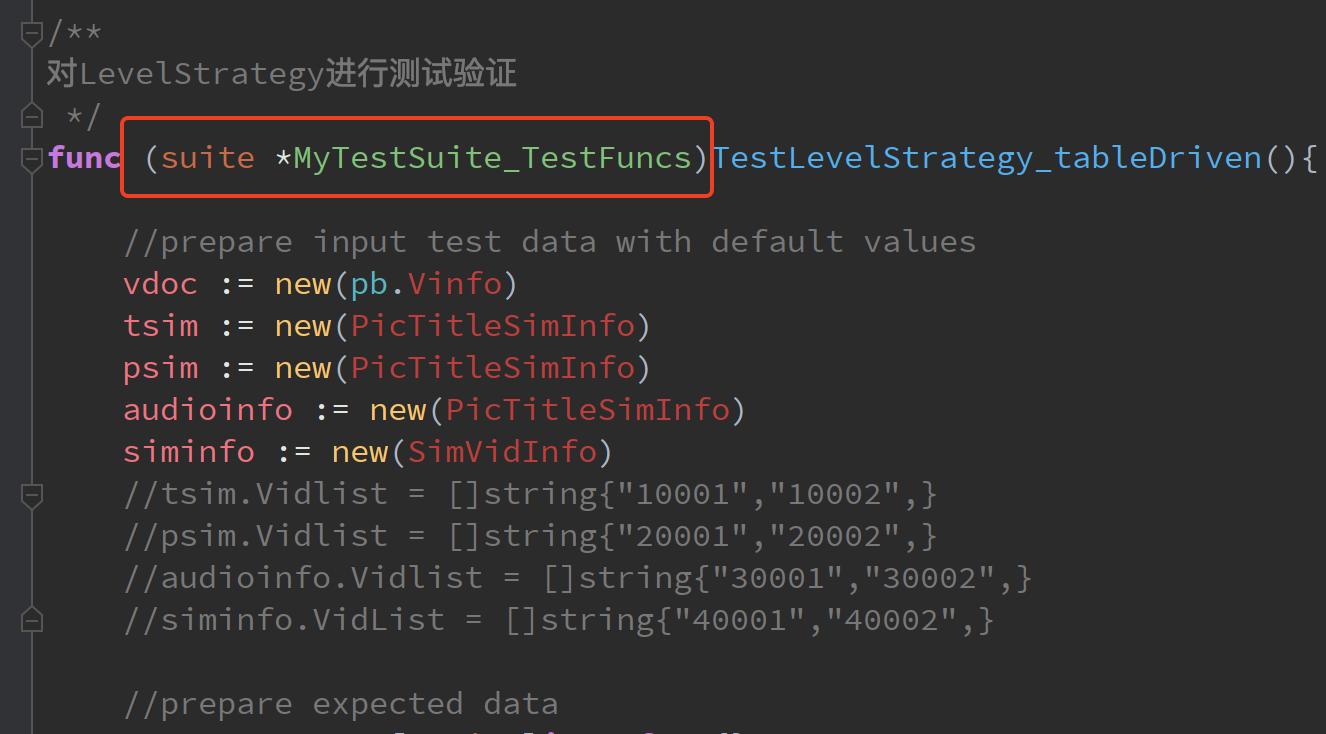1326x734 pixels.
Task: Click the MyTestSuite_TestFuncs receiver type
Action: 492,158
